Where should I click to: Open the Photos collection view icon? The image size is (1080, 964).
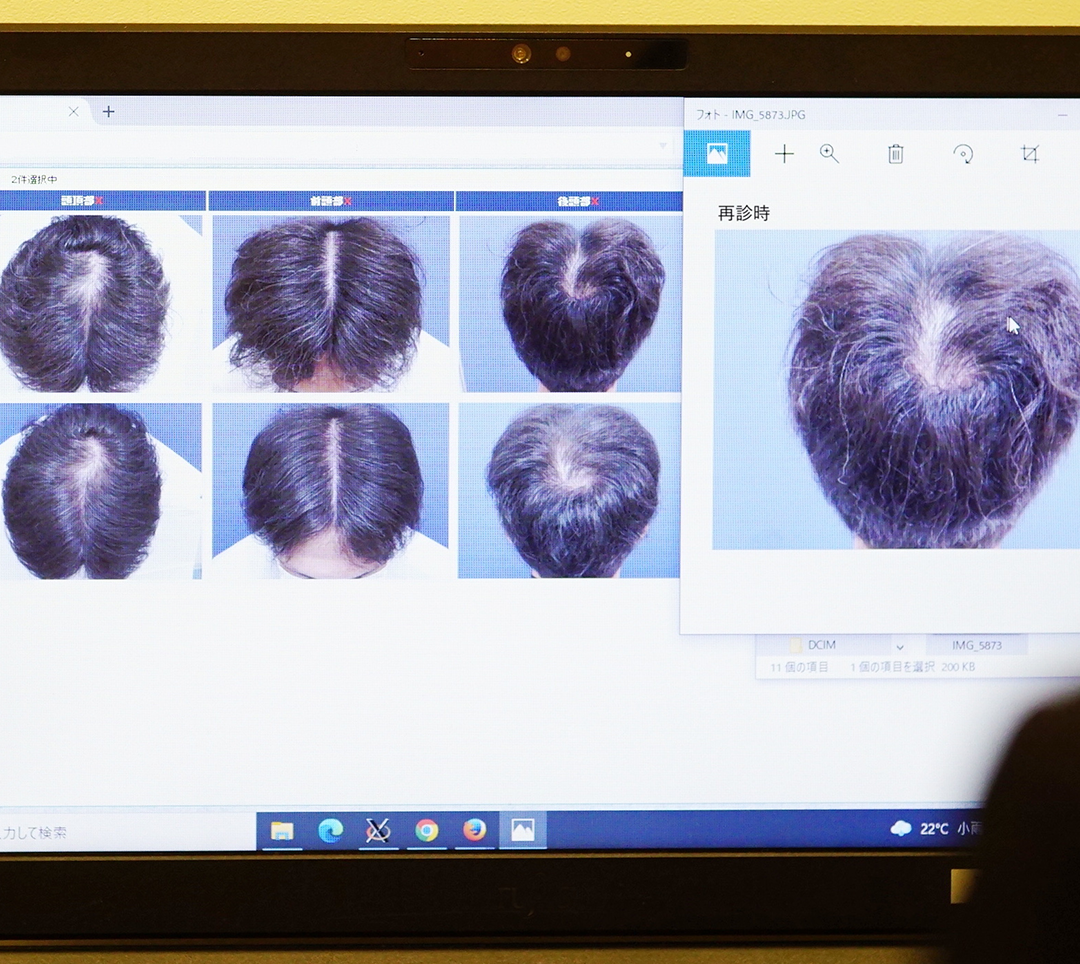point(717,154)
